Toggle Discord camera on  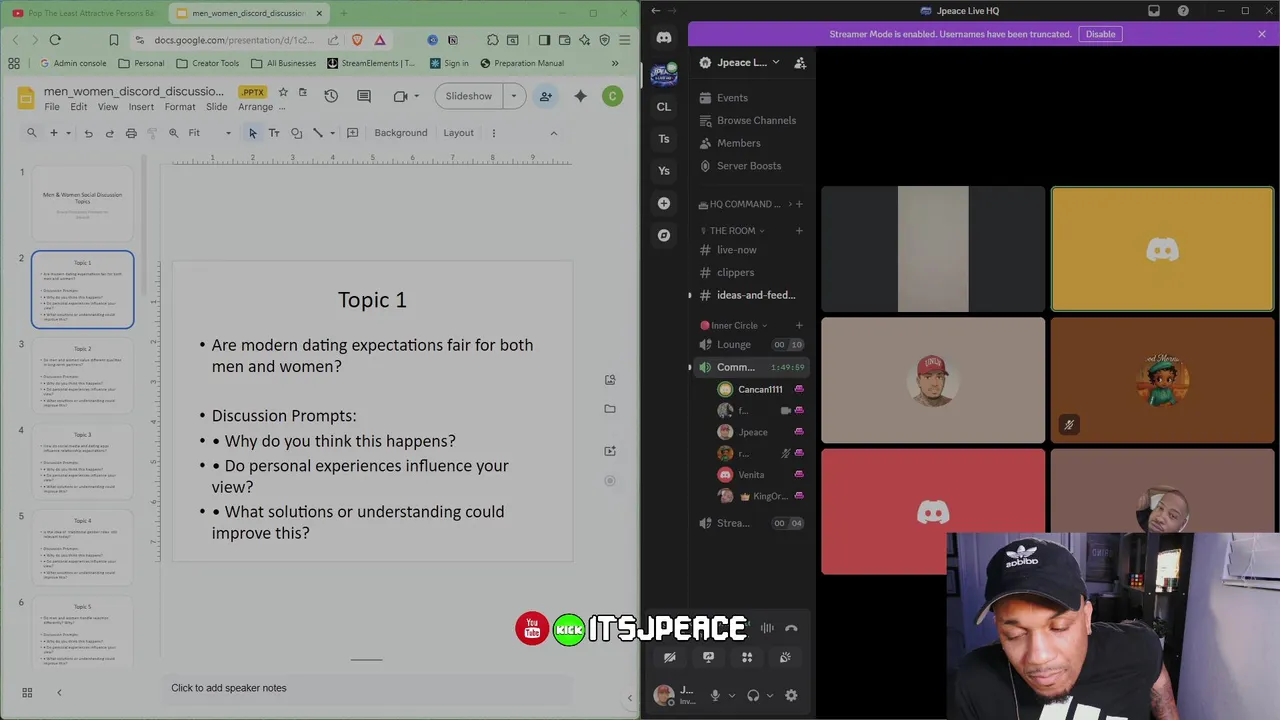tap(670, 657)
